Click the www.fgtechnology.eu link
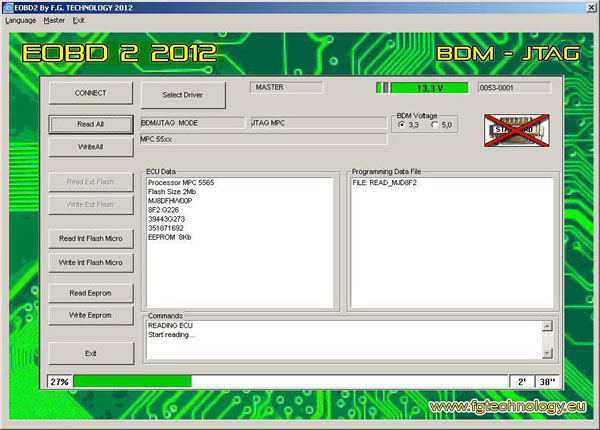 [x=507, y=406]
